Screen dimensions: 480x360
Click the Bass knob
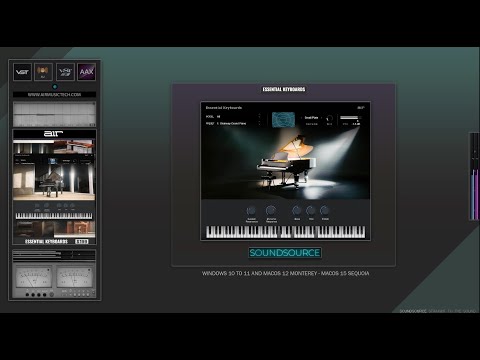tap(297, 210)
